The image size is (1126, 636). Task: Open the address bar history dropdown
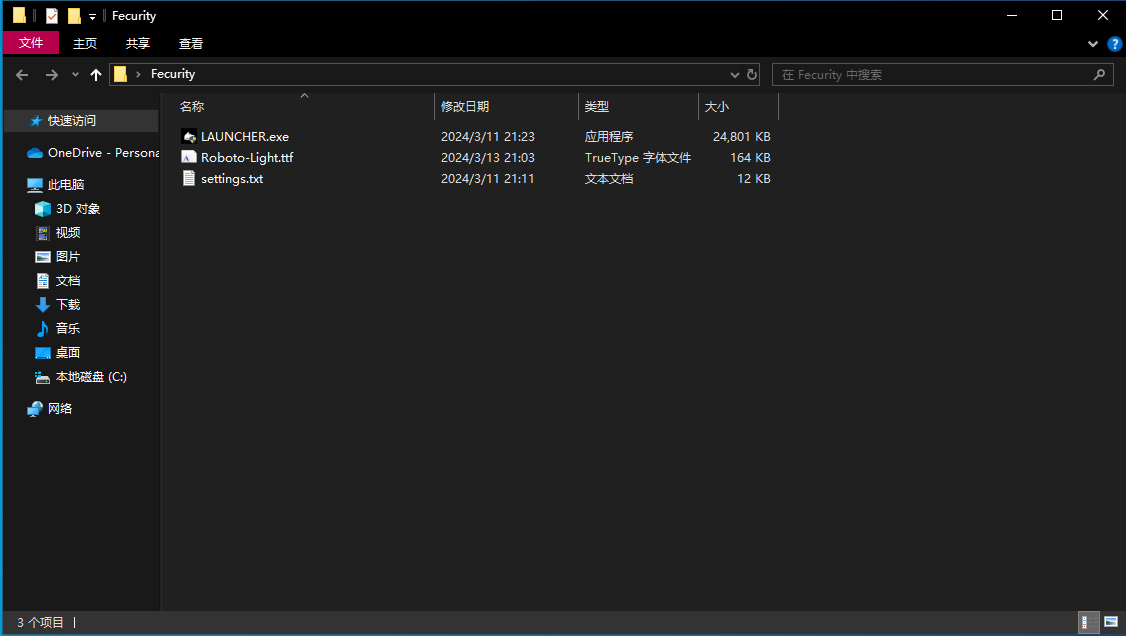(734, 74)
